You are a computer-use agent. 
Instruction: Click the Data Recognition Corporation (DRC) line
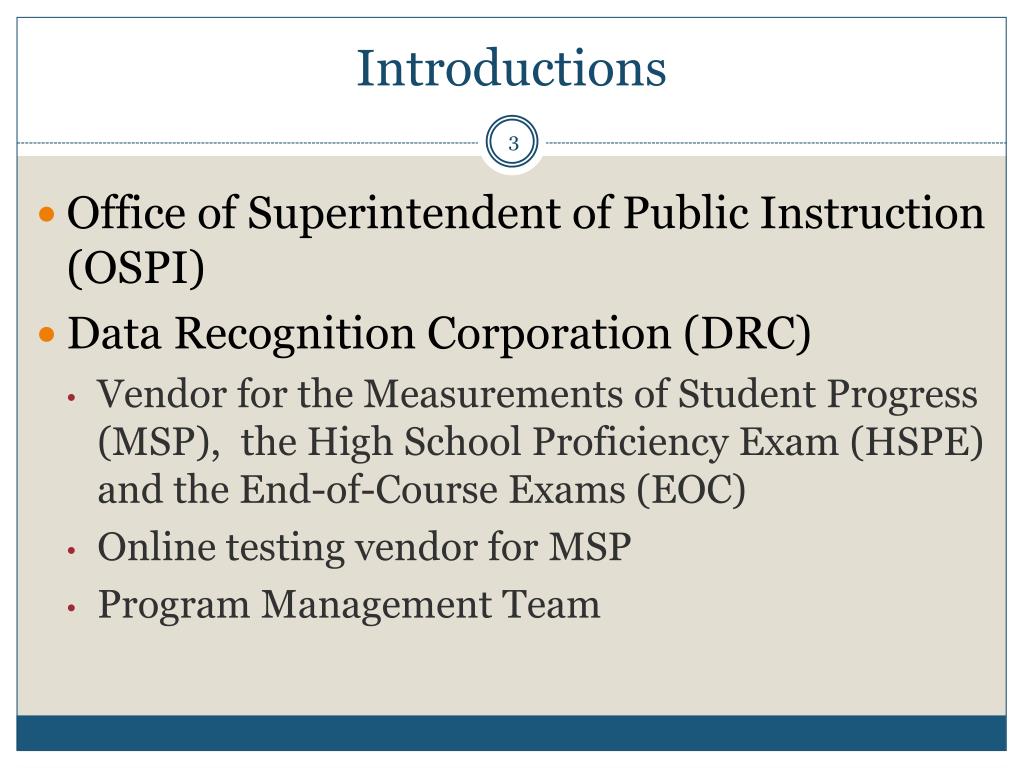pyautogui.click(x=439, y=334)
